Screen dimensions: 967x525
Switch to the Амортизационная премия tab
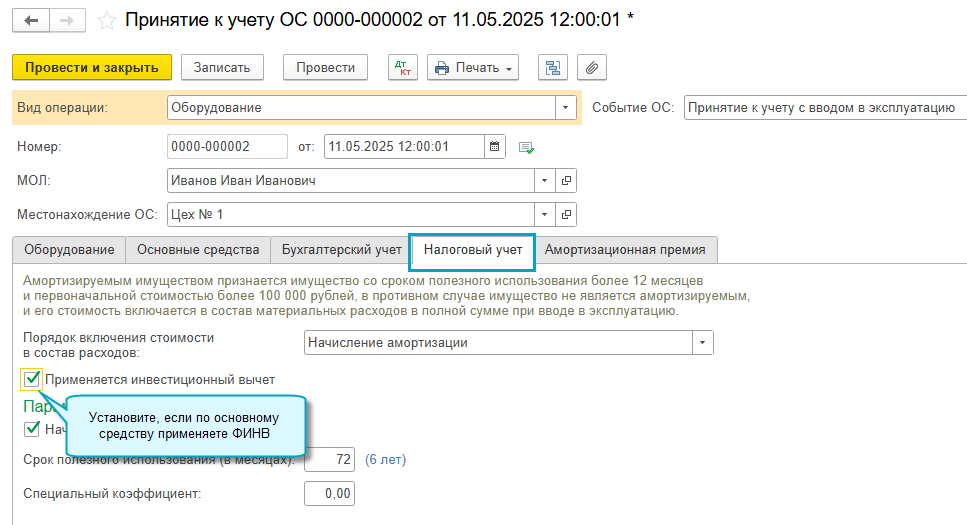pos(625,250)
